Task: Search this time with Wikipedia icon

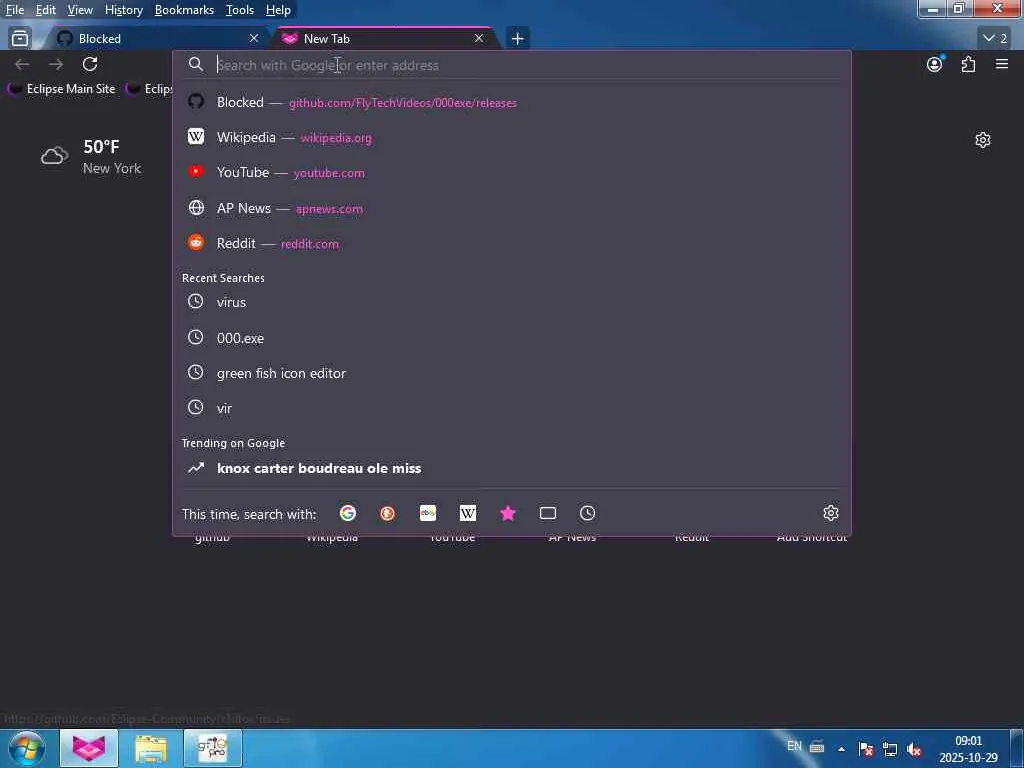Action: point(468,513)
